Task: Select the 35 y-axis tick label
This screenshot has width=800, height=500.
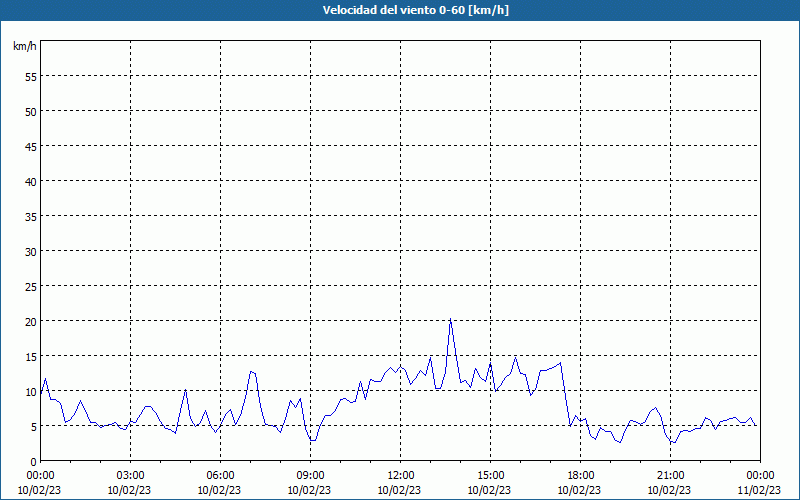Action: coord(31,217)
